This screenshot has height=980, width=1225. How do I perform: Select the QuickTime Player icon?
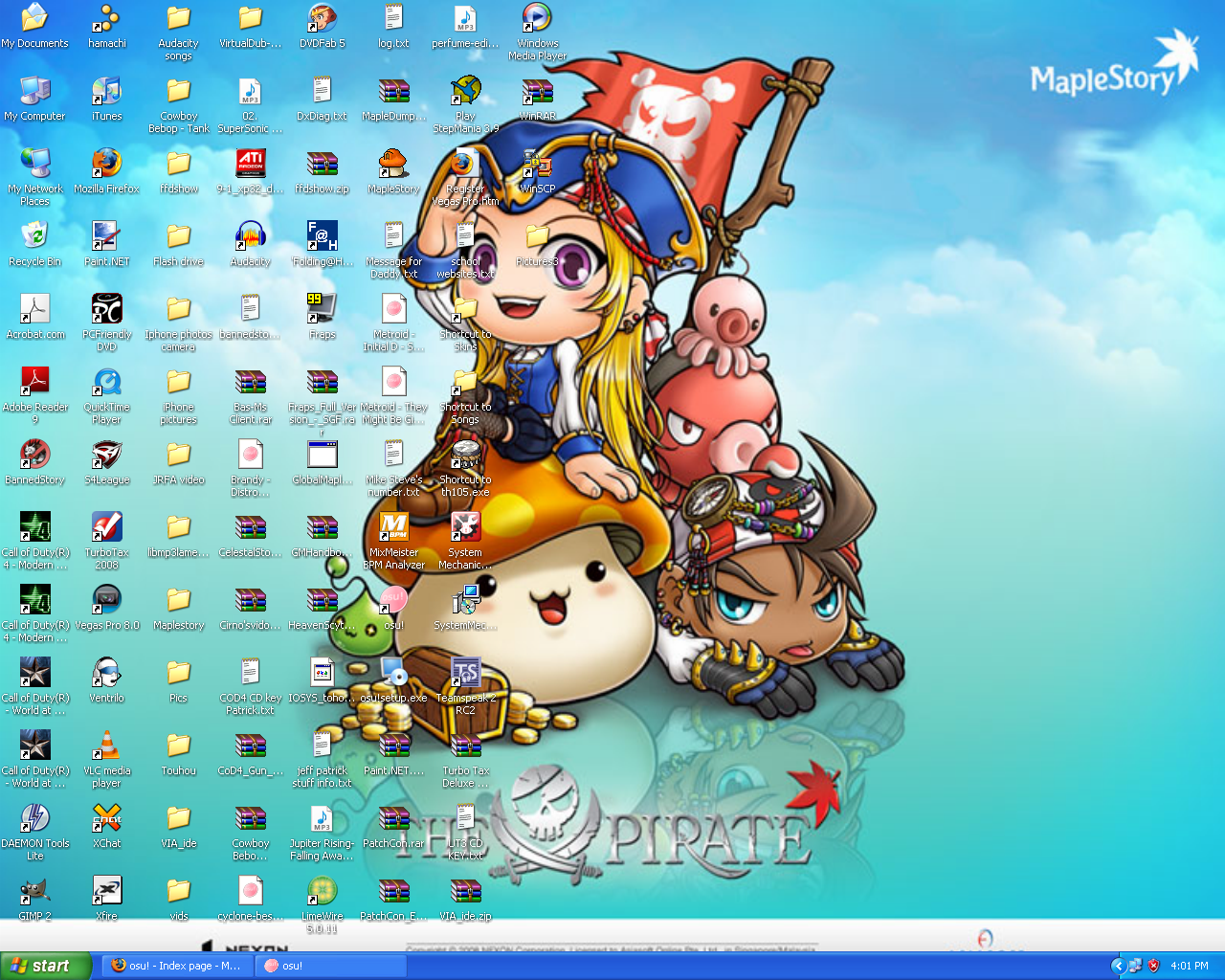click(106, 382)
